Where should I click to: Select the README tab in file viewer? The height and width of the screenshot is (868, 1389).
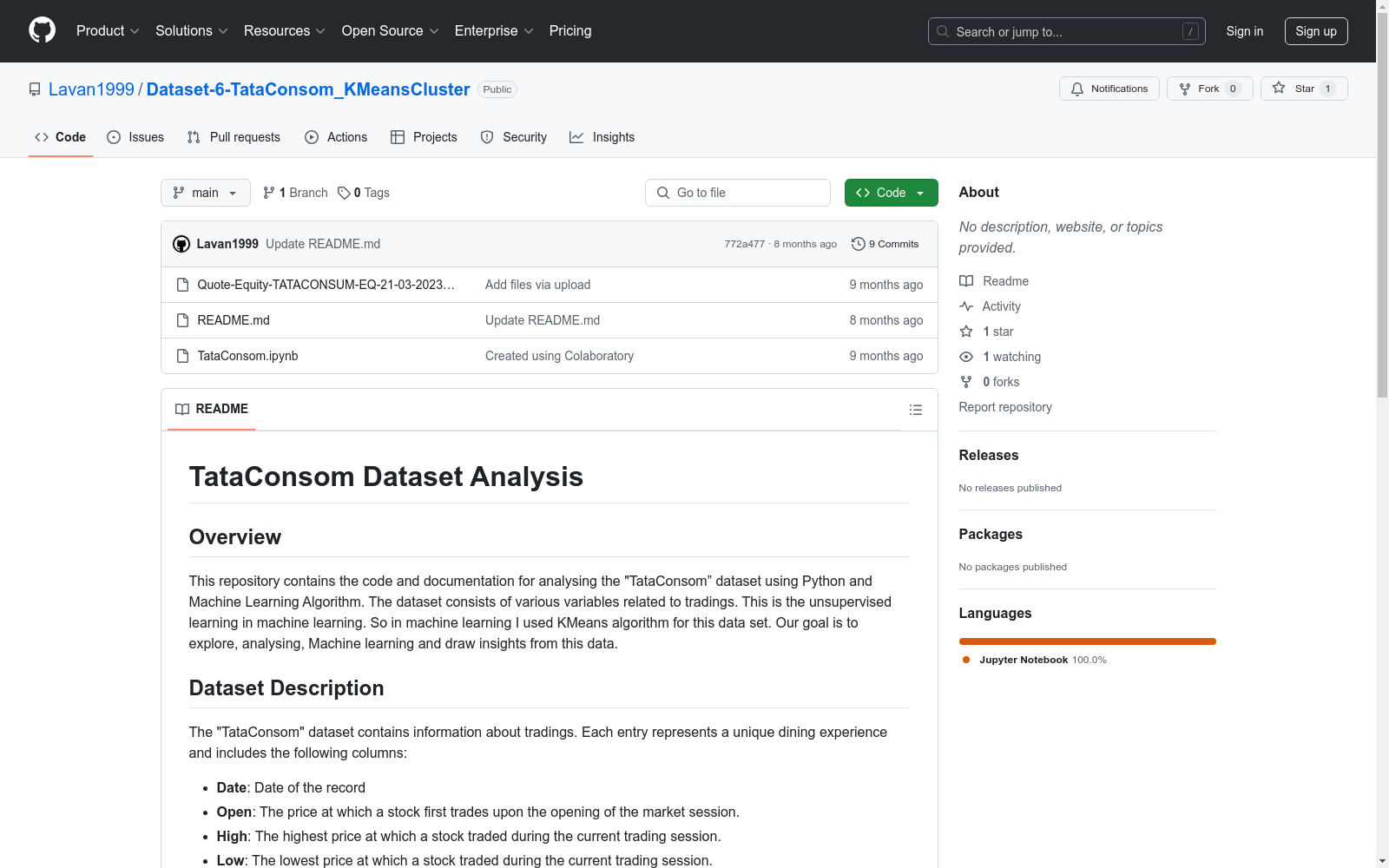[212, 409]
